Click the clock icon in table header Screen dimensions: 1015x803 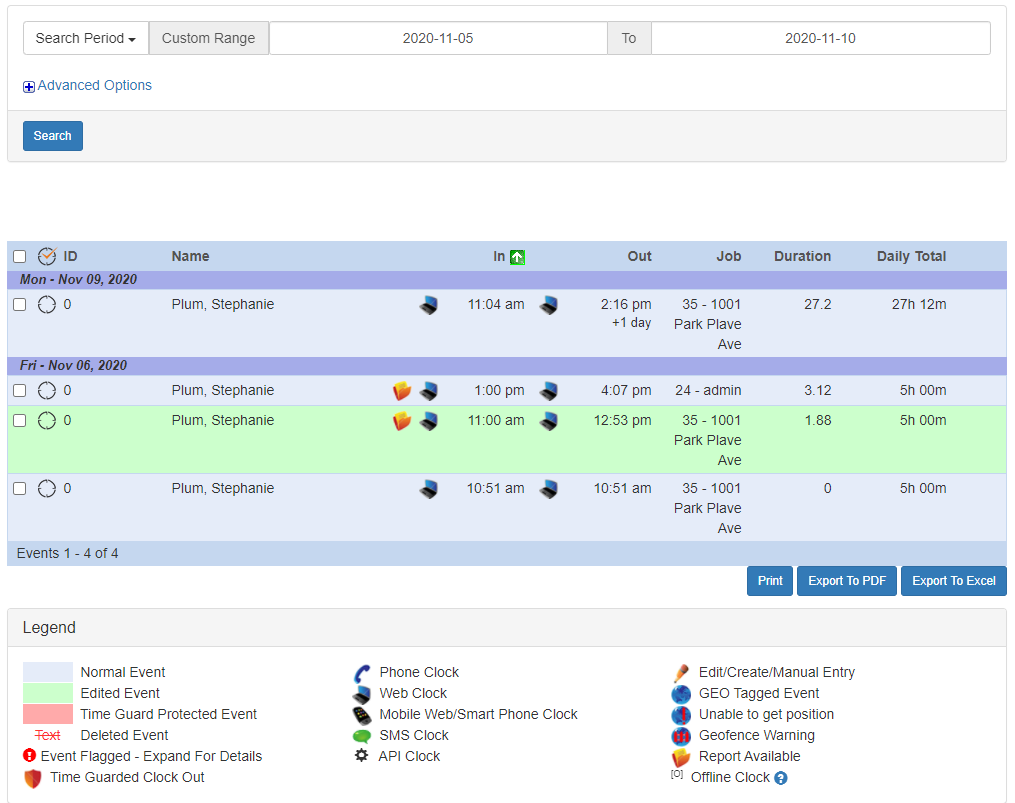pos(47,256)
